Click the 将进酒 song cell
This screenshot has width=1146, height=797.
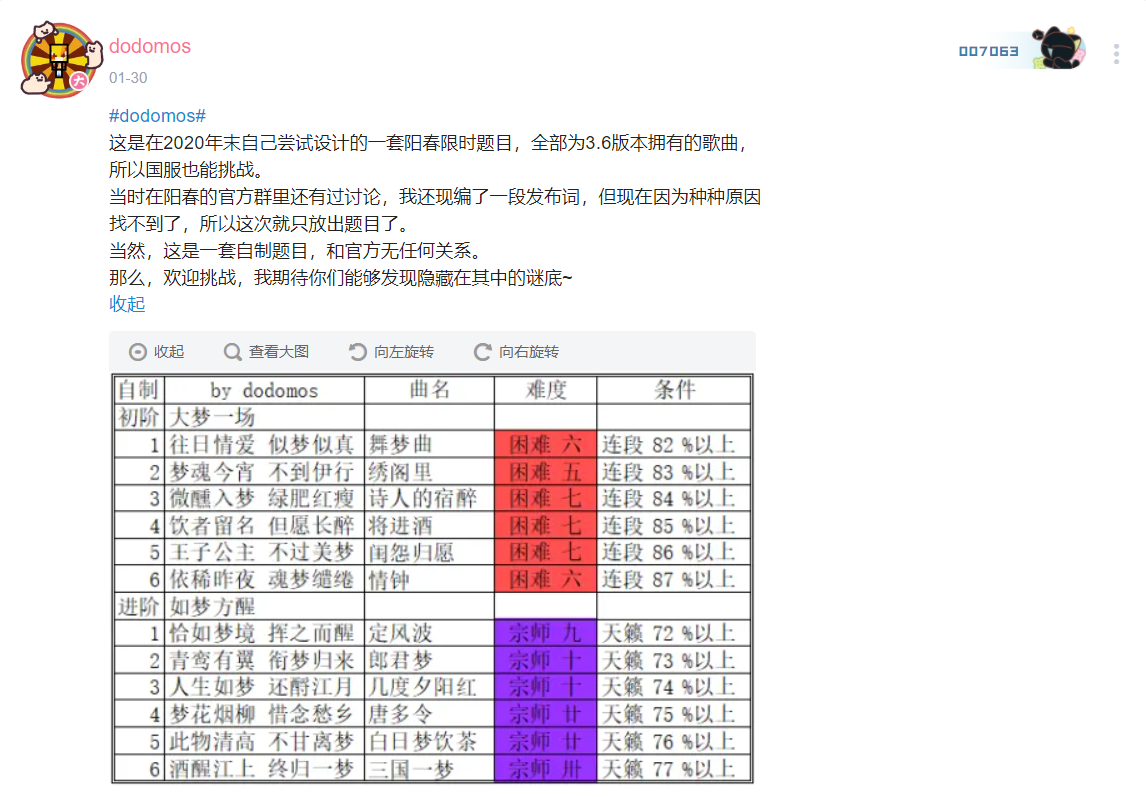pos(429,526)
